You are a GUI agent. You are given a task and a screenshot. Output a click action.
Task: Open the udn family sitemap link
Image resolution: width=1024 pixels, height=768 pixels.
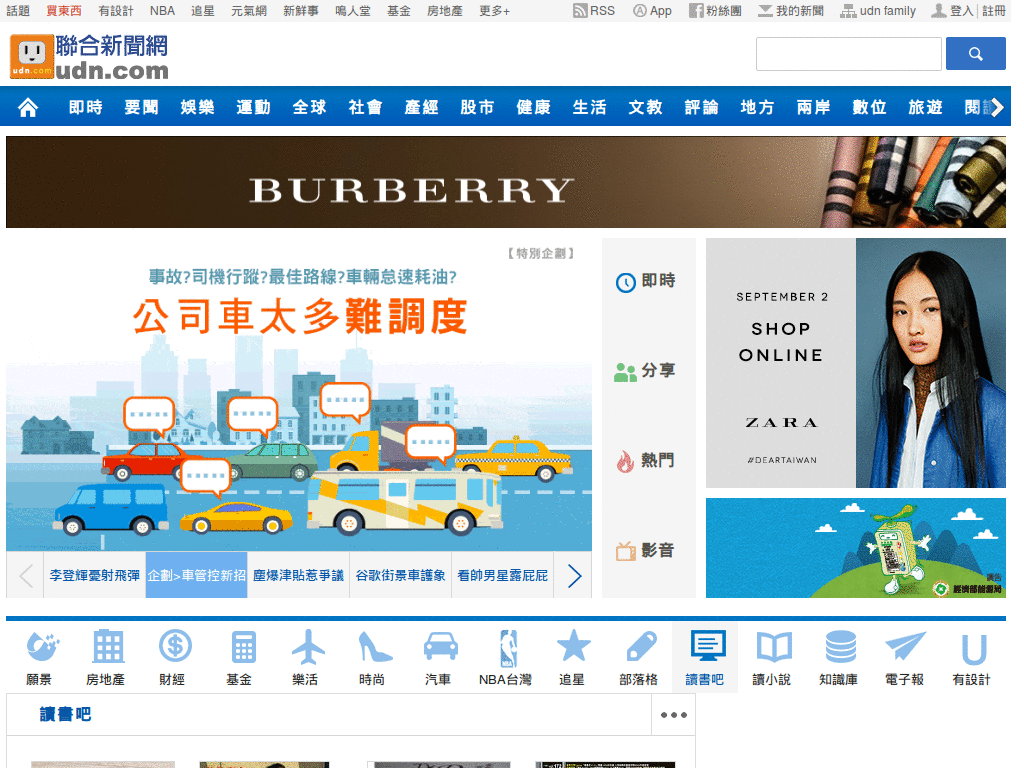point(878,10)
